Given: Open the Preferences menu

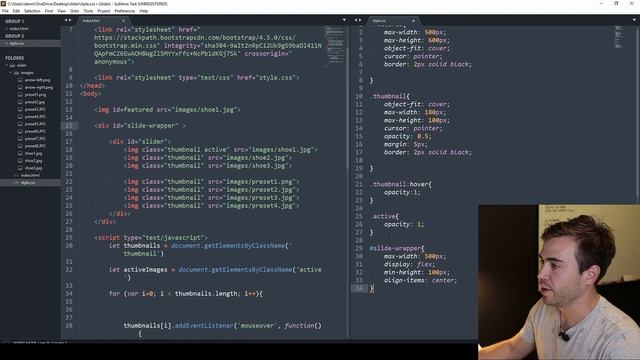Looking at the screenshot, I should click(x=124, y=11).
